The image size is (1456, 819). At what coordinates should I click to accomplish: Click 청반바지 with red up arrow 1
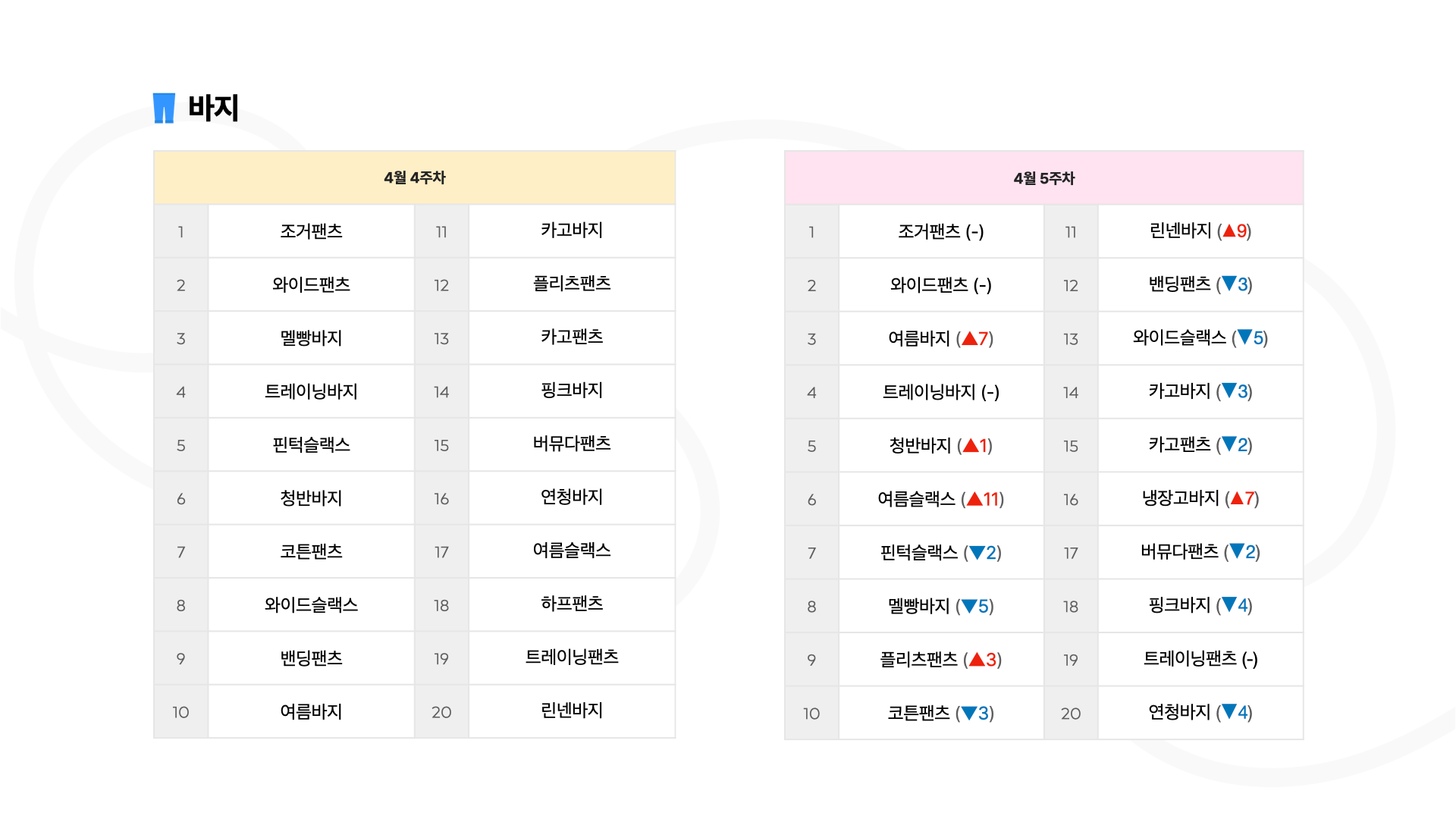tap(940, 446)
